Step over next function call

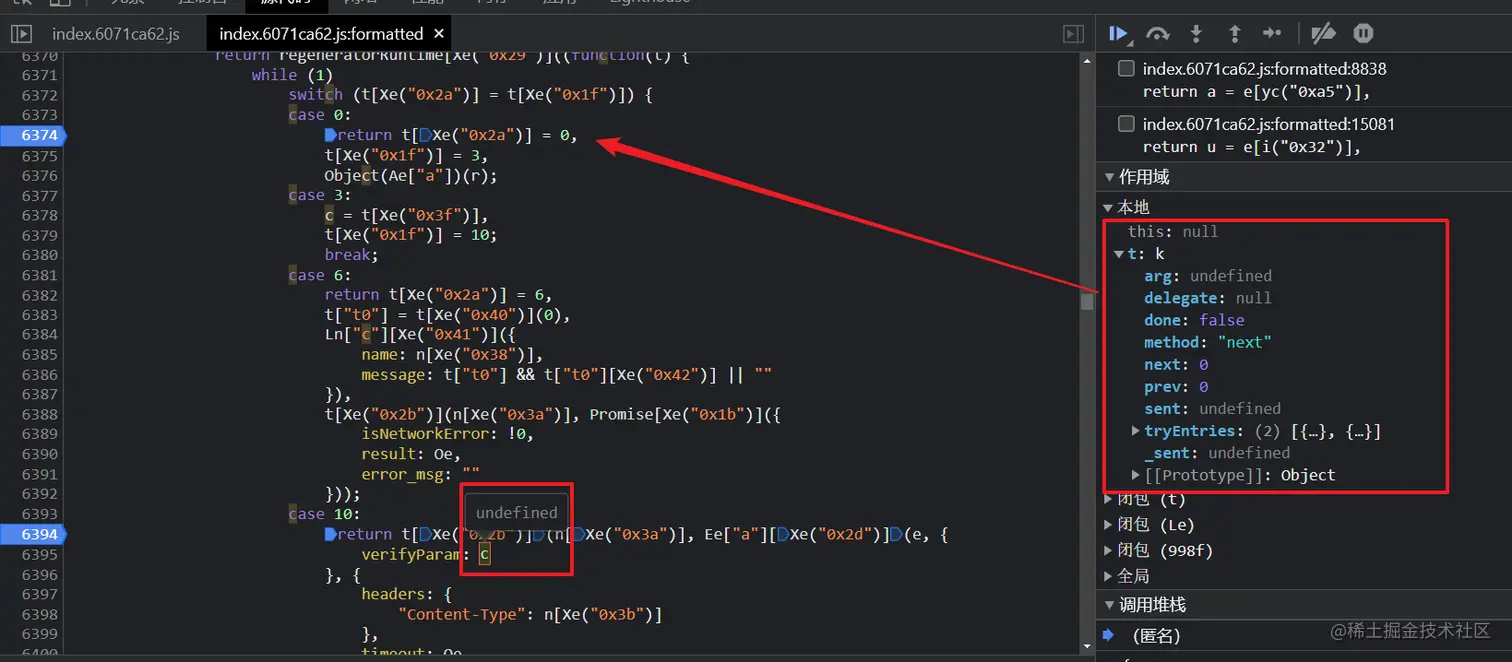point(1158,34)
